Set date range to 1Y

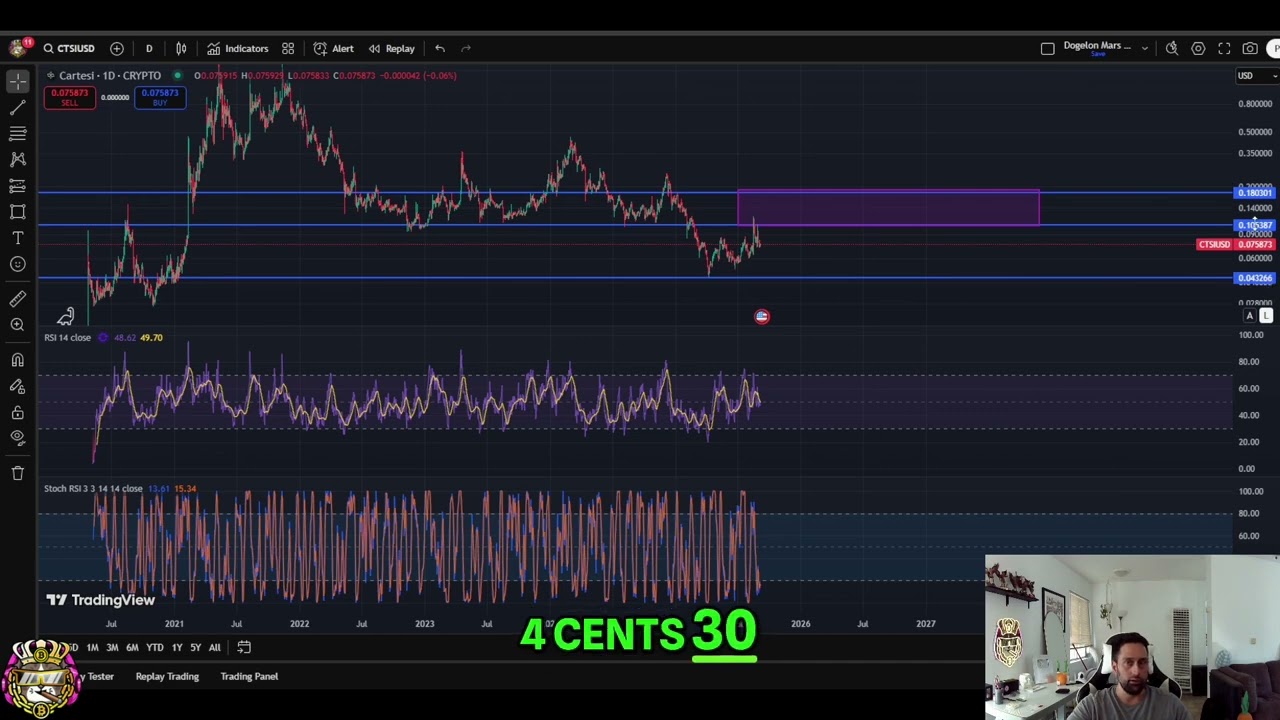pos(177,647)
